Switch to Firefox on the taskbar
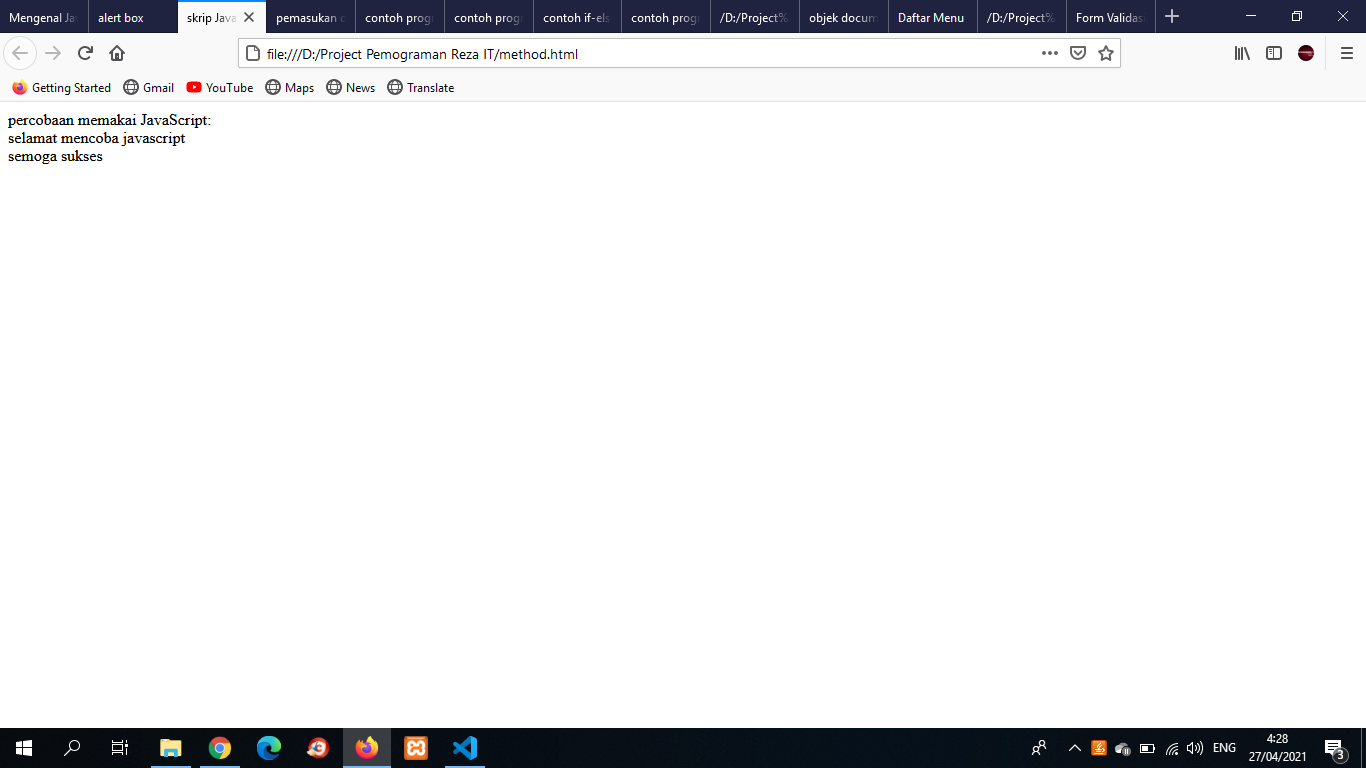The height and width of the screenshot is (768, 1366). click(x=367, y=748)
